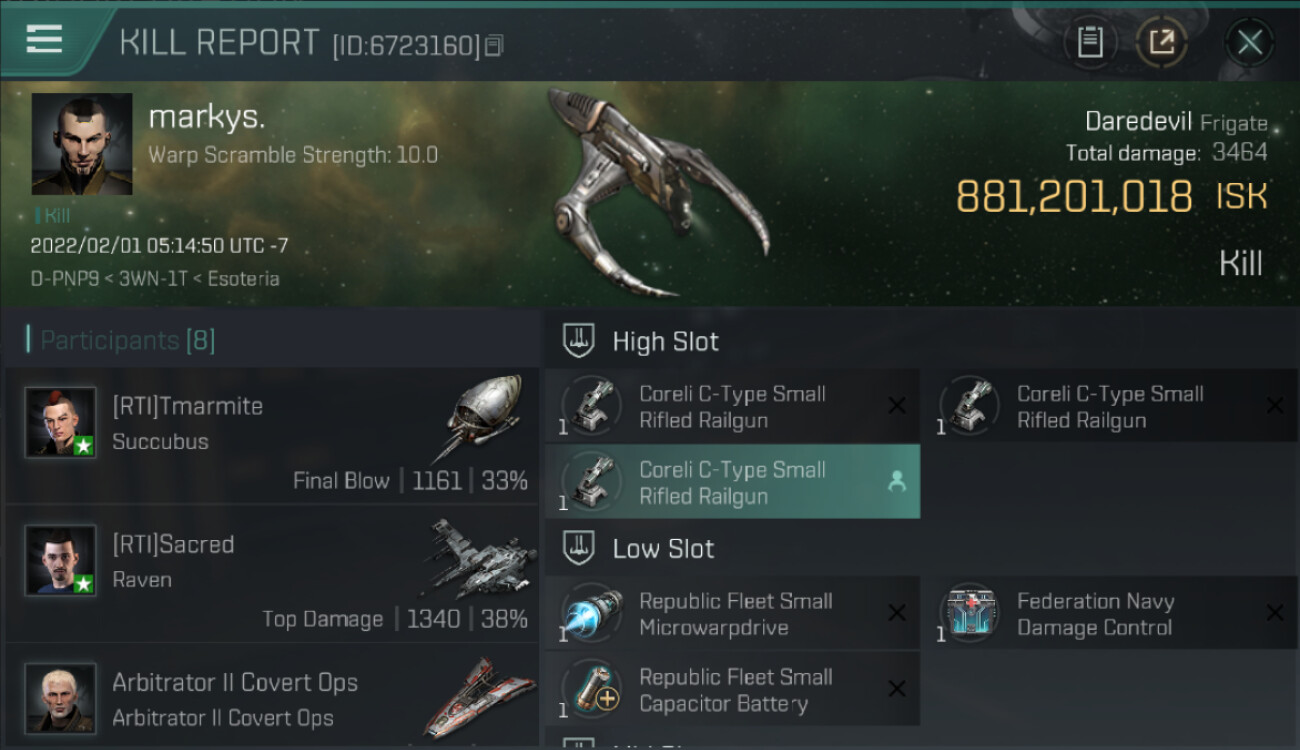Share the kill report externally

click(x=1162, y=42)
